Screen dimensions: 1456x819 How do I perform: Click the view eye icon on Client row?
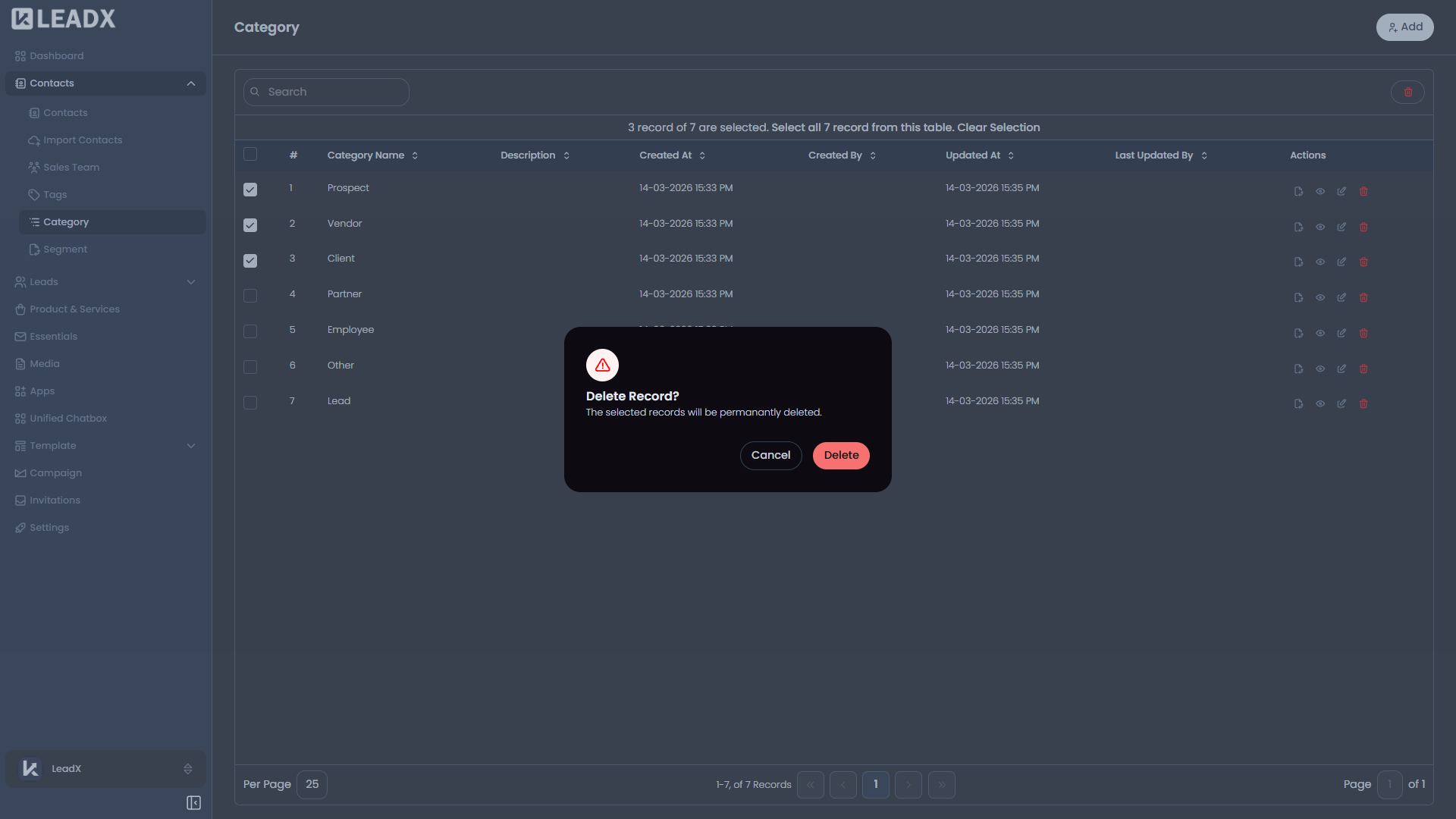tap(1319, 262)
